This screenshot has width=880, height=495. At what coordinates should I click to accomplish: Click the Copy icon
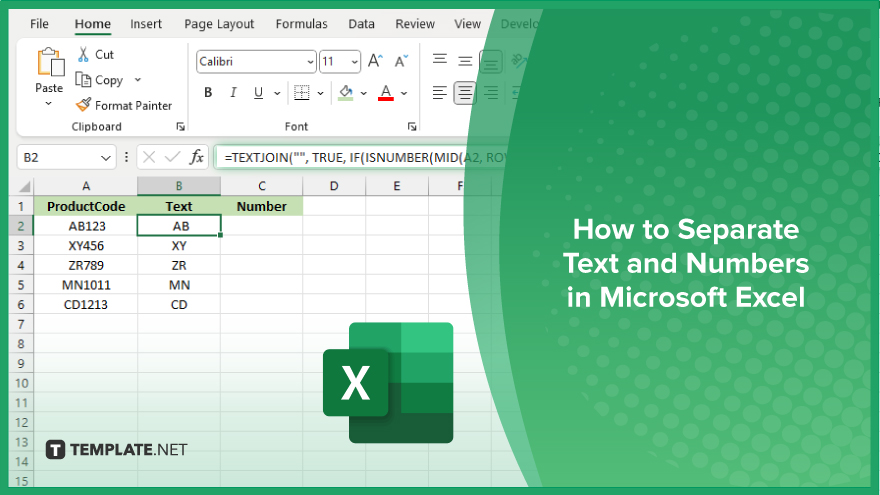pyautogui.click(x=83, y=80)
